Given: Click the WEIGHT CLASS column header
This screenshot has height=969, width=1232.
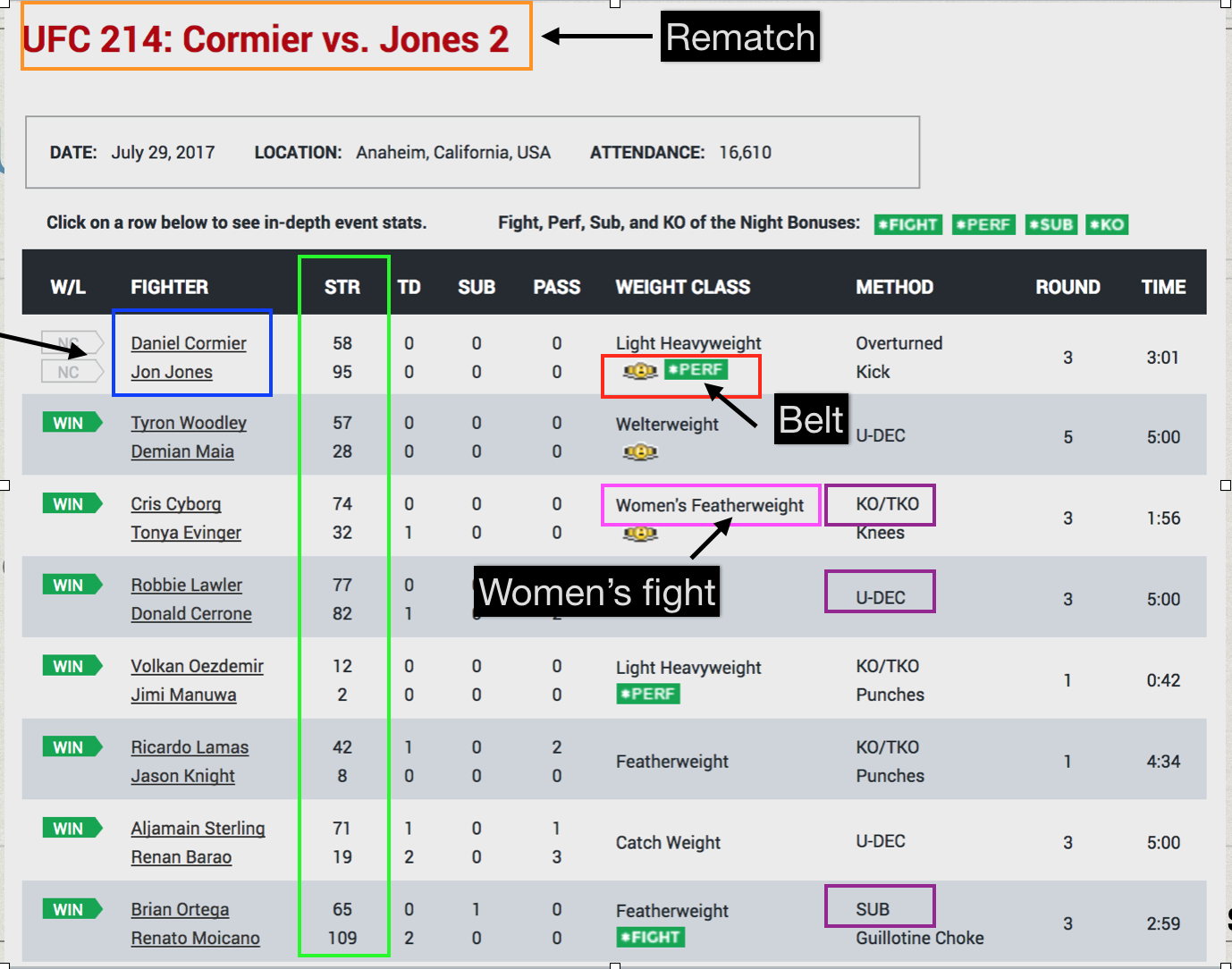Looking at the screenshot, I should pos(682,287).
